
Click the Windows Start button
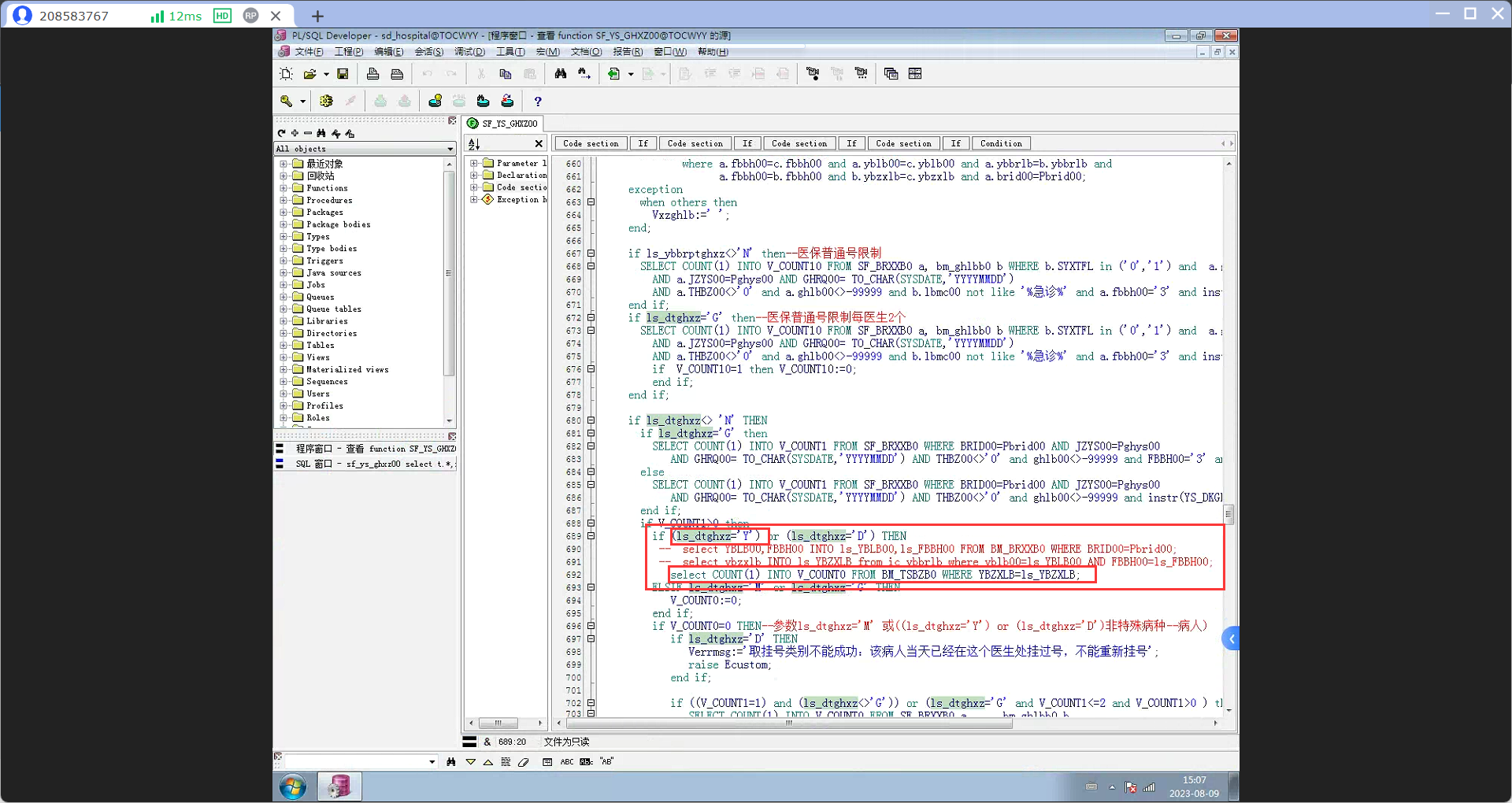[293, 786]
